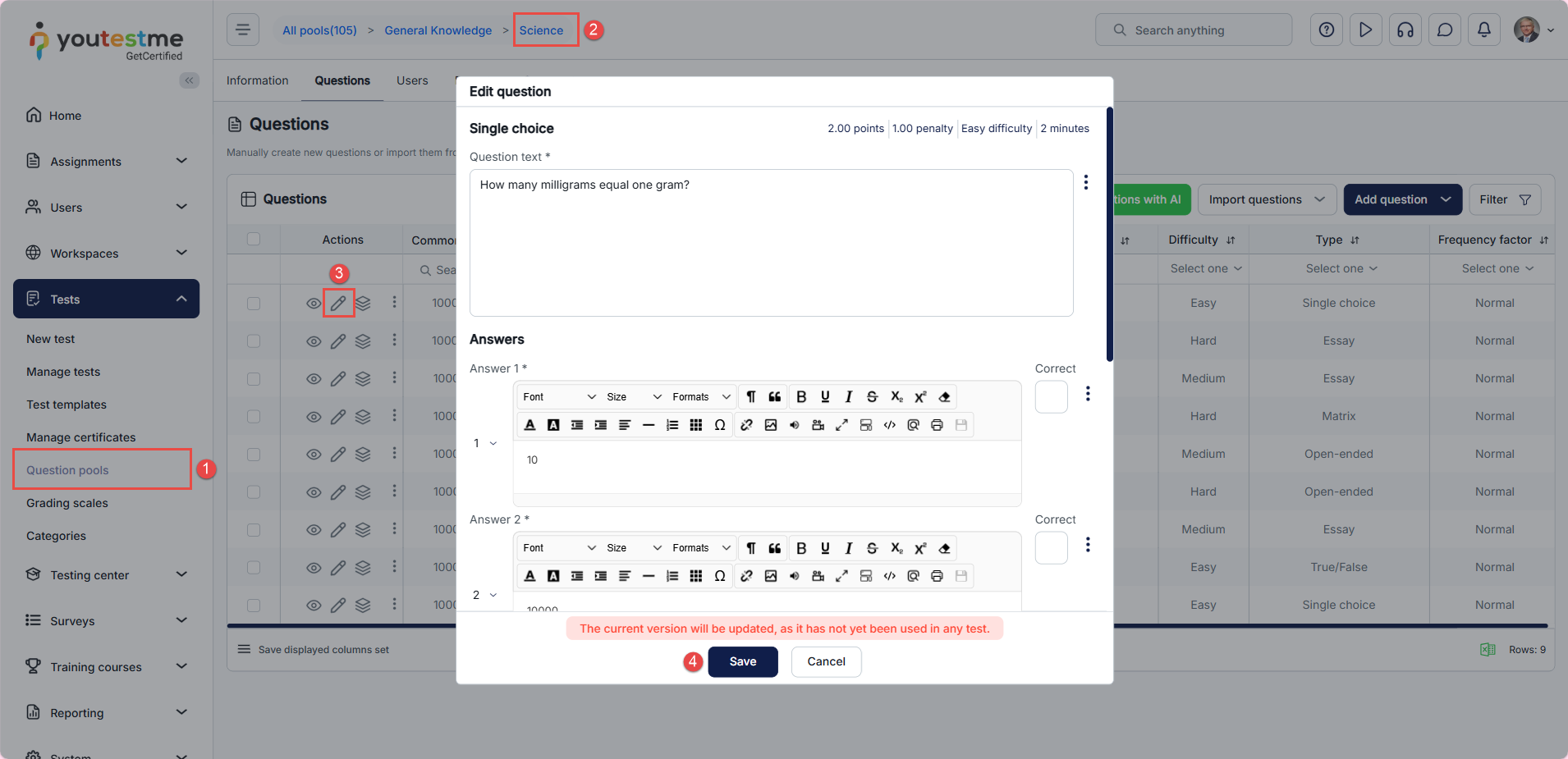Open the chat bubble icon in top bar
1568x759 pixels.
[1445, 30]
